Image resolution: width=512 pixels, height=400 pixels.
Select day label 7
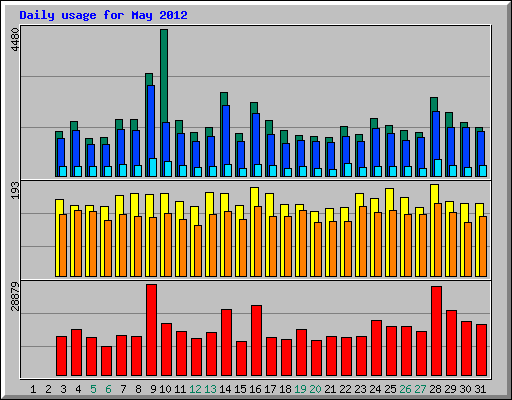(123, 389)
